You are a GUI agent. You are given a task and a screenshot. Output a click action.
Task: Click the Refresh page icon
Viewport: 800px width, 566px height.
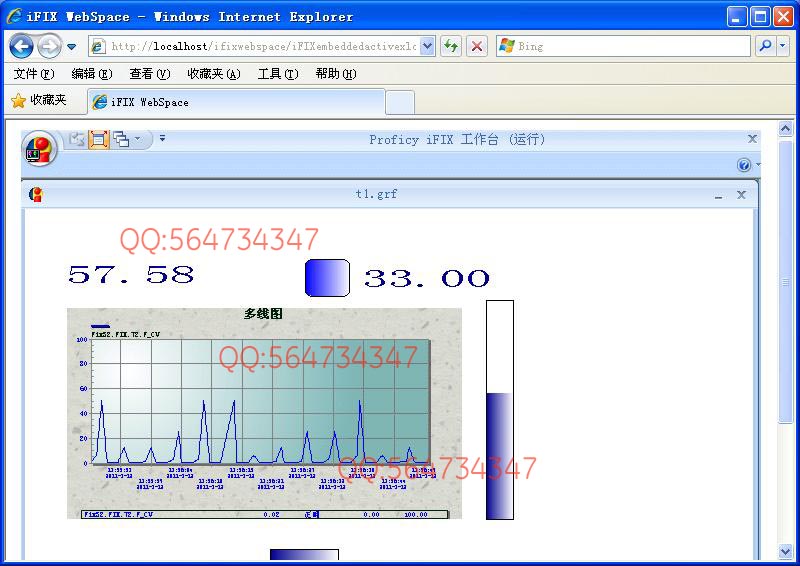pyautogui.click(x=451, y=46)
